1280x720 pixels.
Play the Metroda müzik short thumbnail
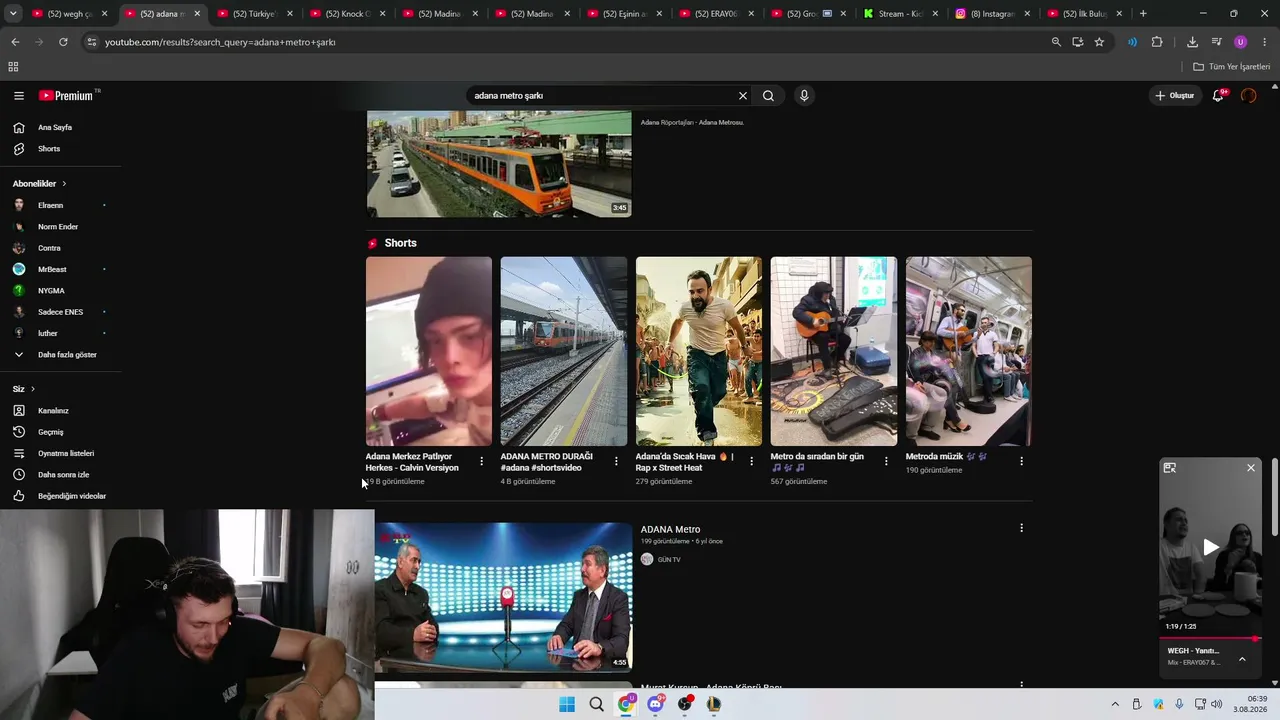click(x=969, y=351)
